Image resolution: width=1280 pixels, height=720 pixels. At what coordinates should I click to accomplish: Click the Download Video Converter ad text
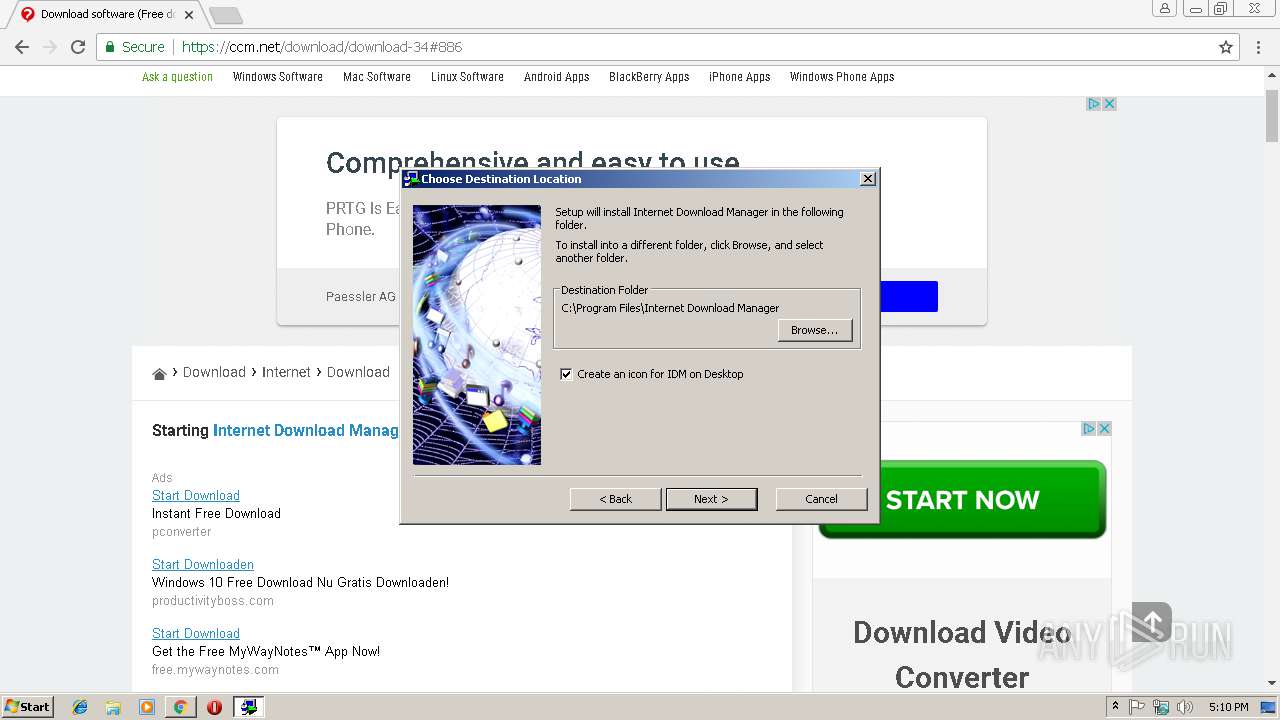coord(962,655)
